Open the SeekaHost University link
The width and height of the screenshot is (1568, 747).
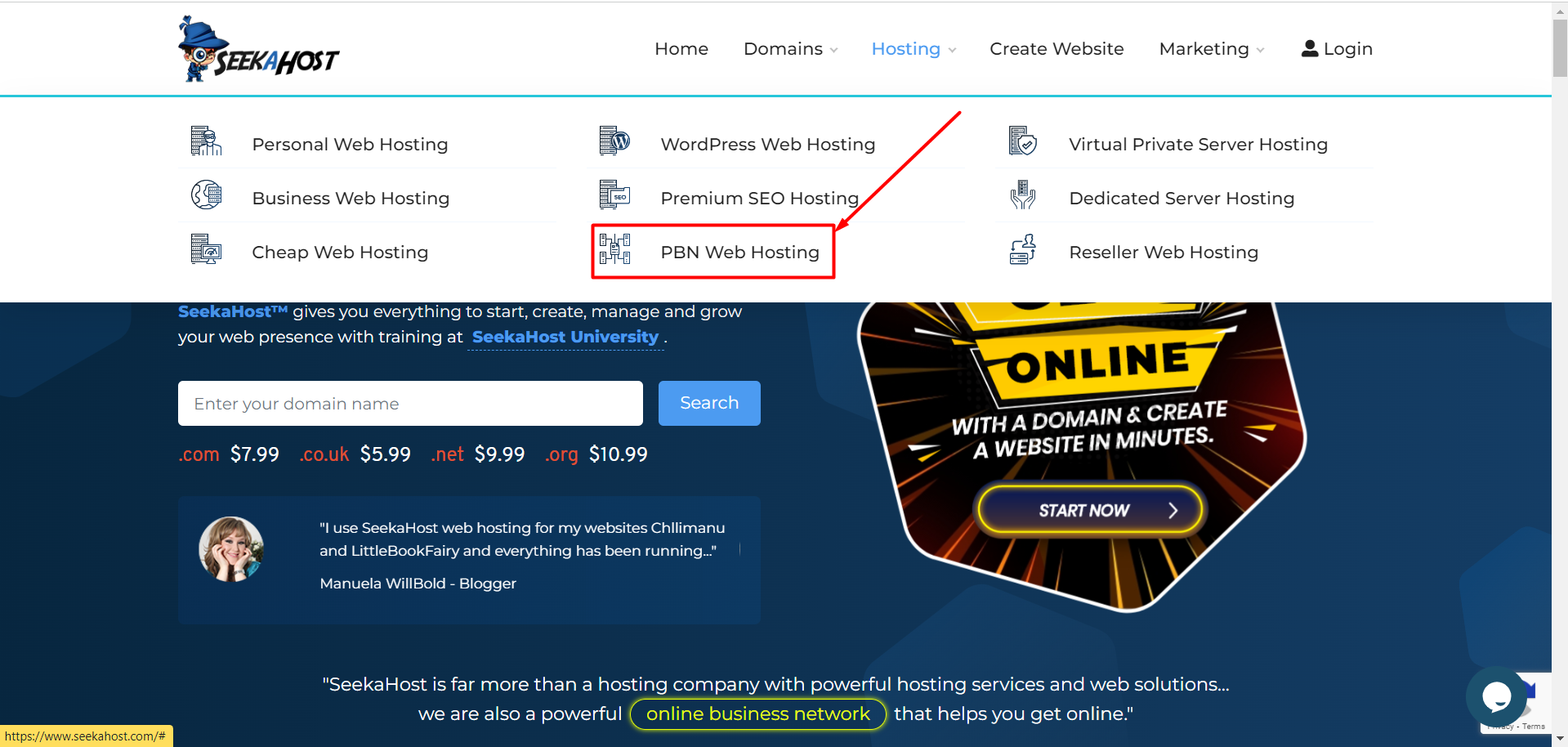tap(565, 337)
